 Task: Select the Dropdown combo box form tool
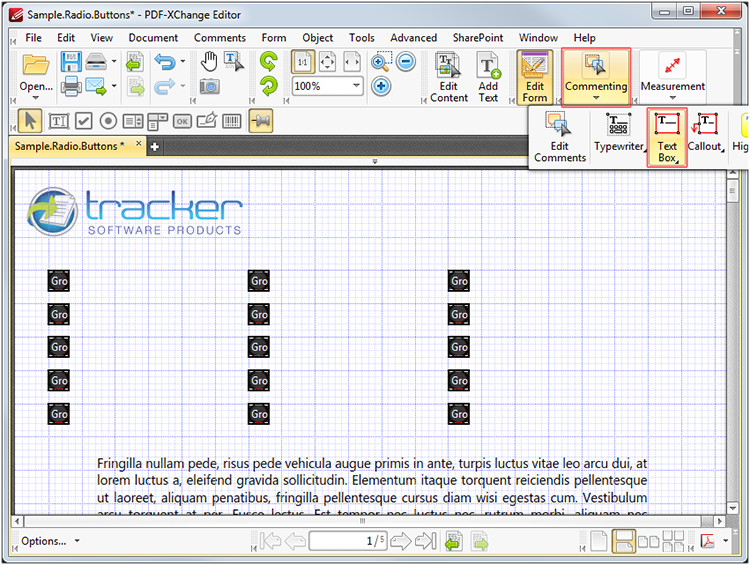157,121
